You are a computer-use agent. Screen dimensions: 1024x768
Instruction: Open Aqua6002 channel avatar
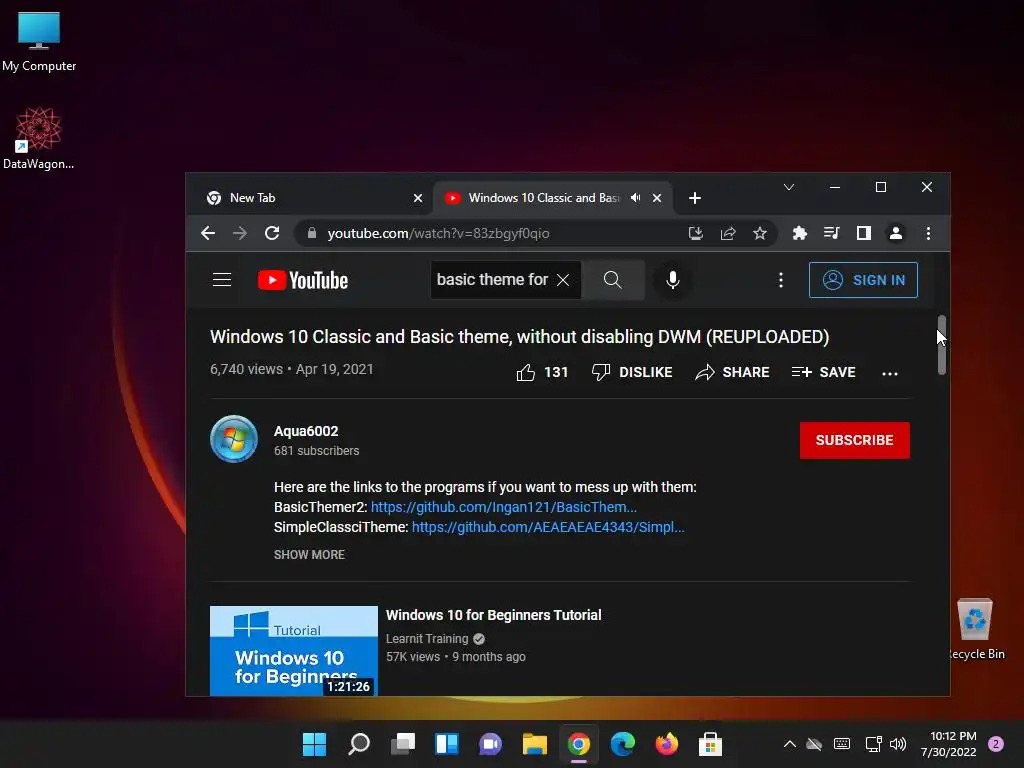[234, 439]
